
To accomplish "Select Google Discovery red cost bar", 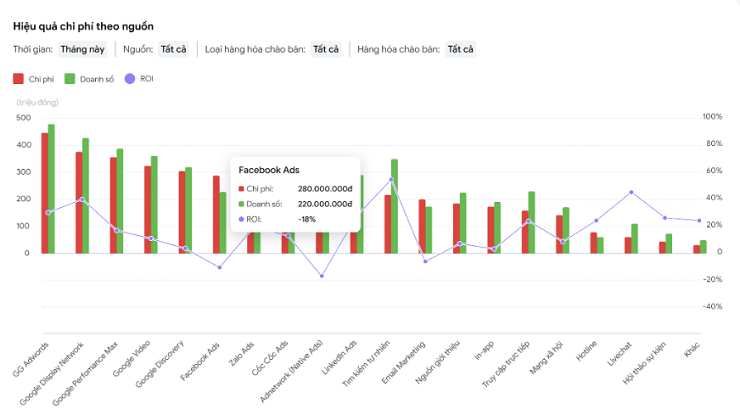I will pos(182,212).
